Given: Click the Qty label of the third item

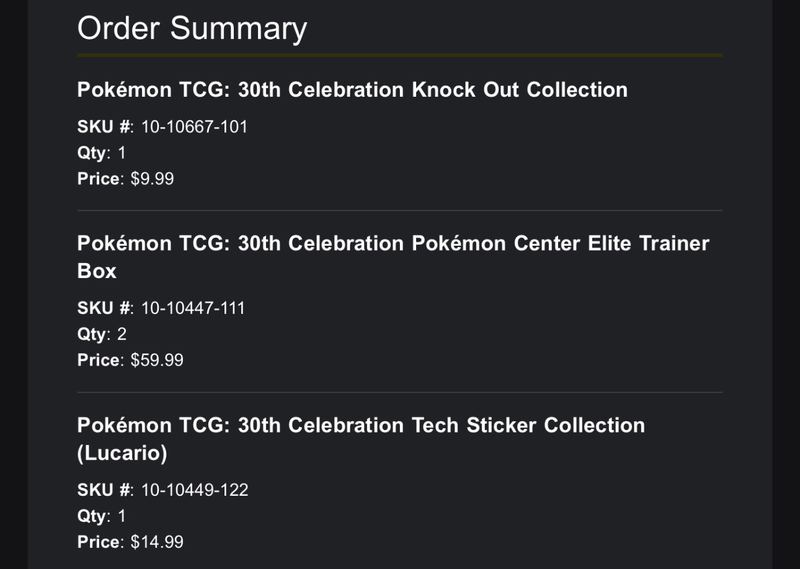Looking at the screenshot, I should pyautogui.click(x=92, y=516).
